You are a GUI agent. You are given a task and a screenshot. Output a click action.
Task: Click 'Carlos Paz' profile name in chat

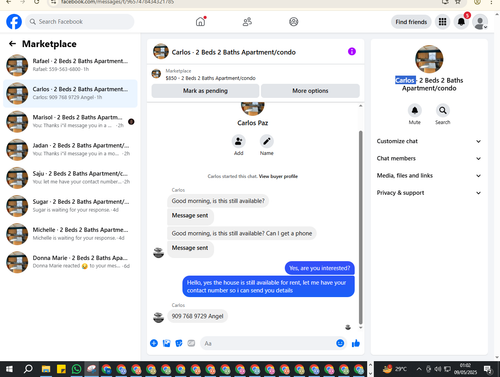[x=253, y=123]
